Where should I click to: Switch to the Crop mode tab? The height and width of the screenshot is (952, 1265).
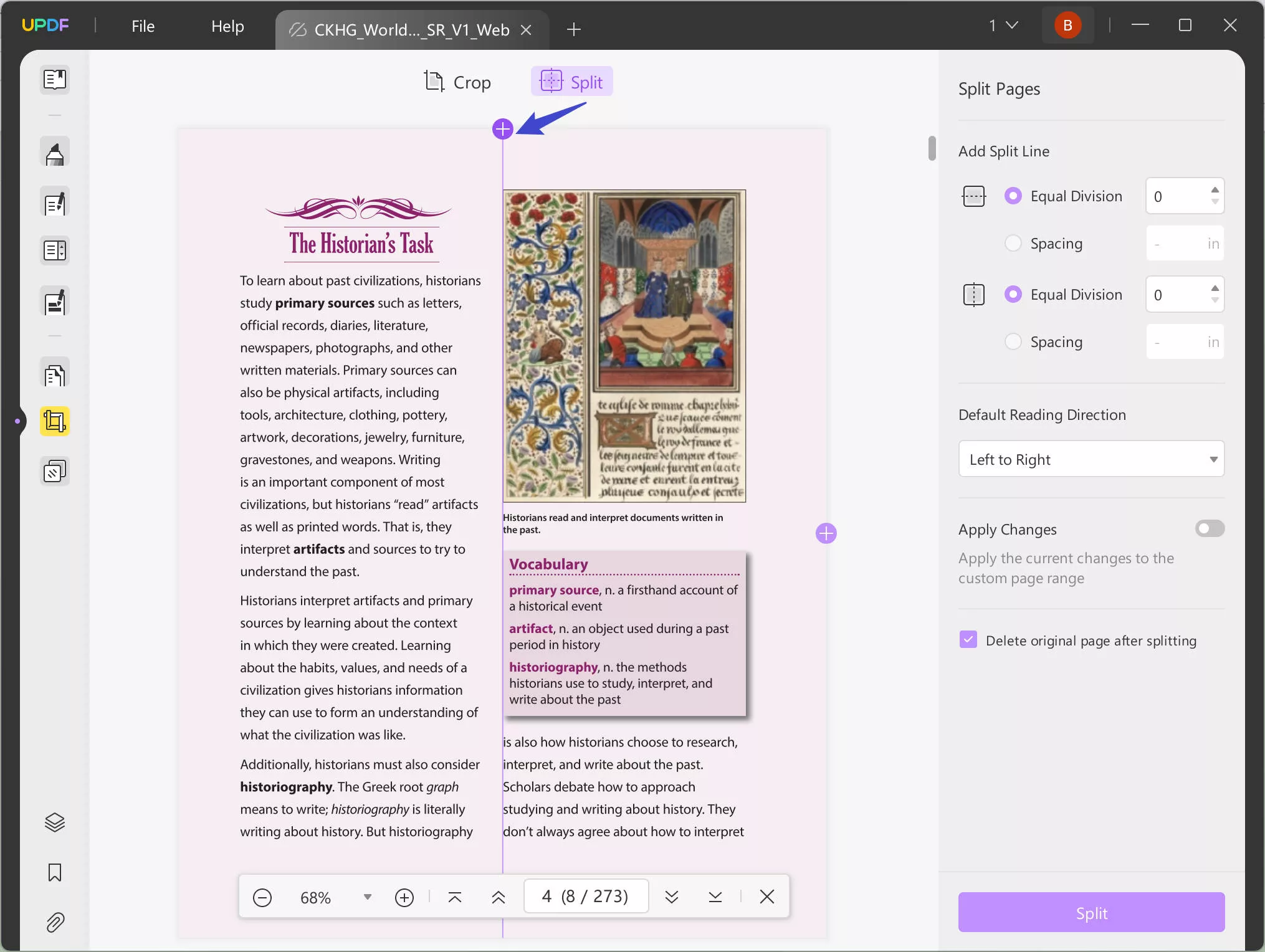[x=458, y=82]
